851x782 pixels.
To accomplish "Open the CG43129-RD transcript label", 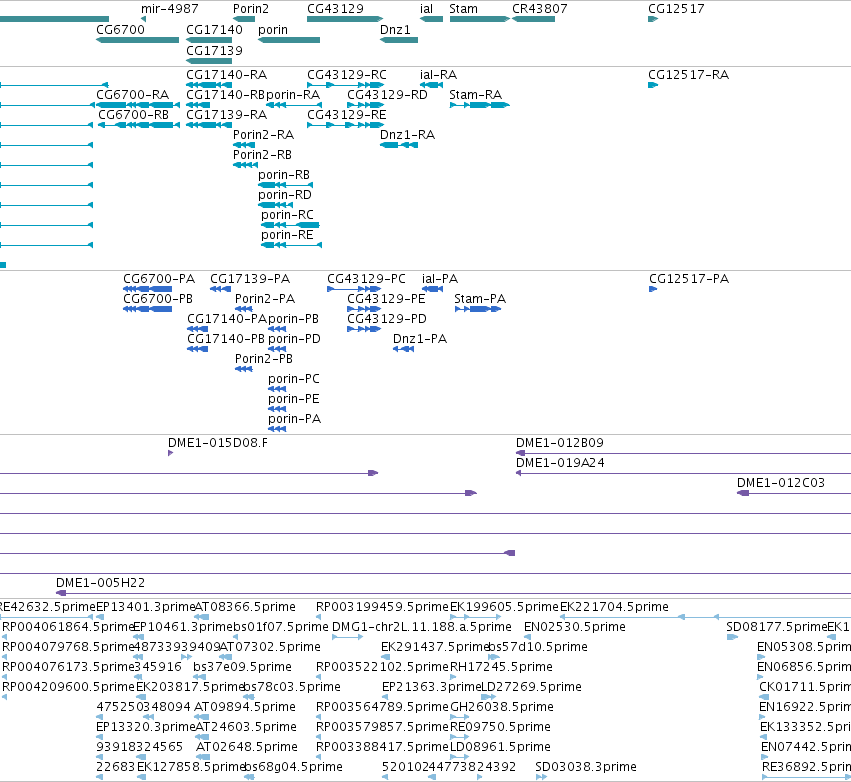I will pyautogui.click(x=387, y=94).
